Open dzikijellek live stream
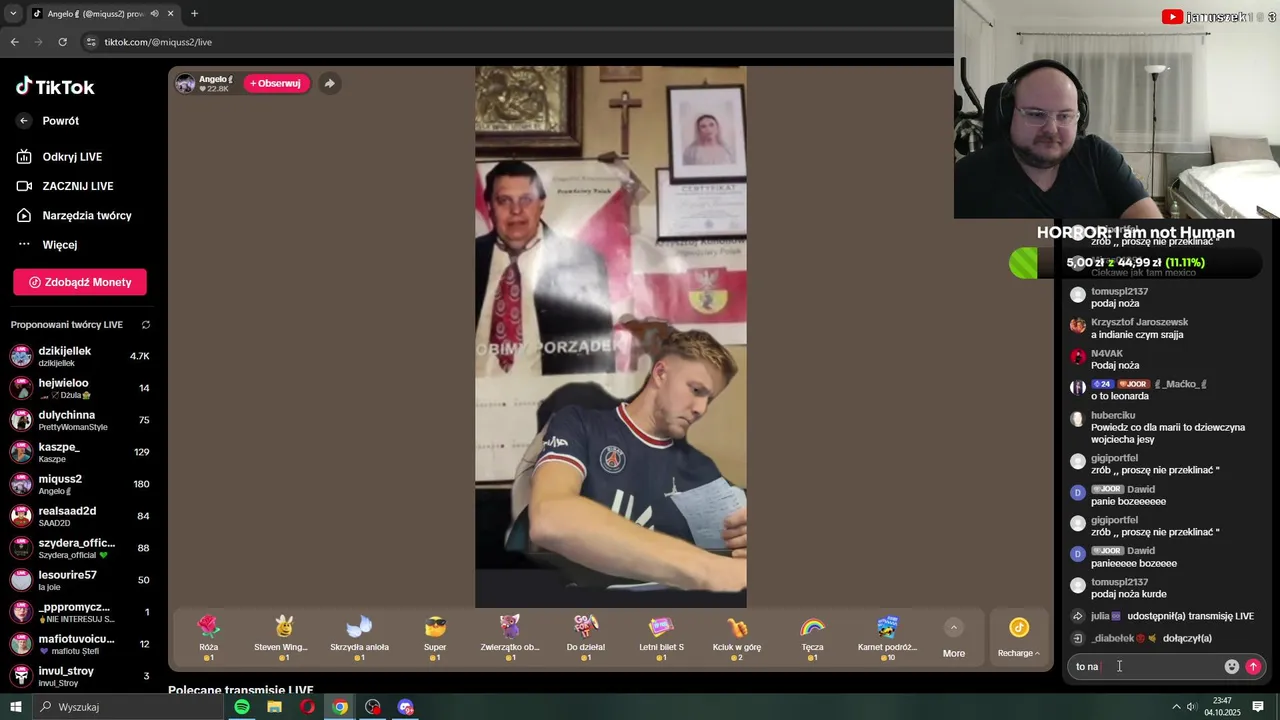The width and height of the screenshot is (1280, 720). 80,356
